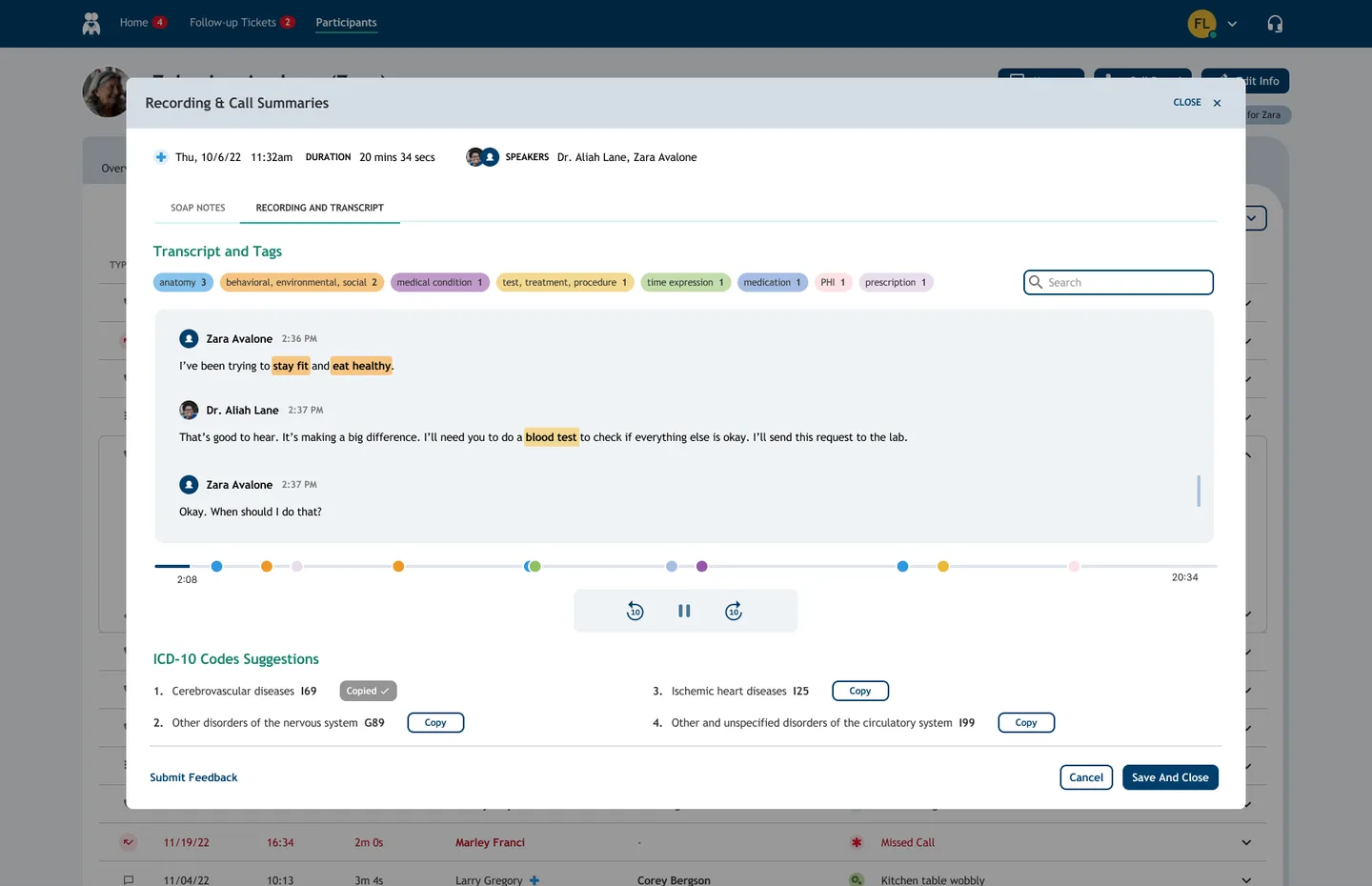Copy the Ischemic heart diseases I25 code
1372x886 pixels.
point(859,690)
